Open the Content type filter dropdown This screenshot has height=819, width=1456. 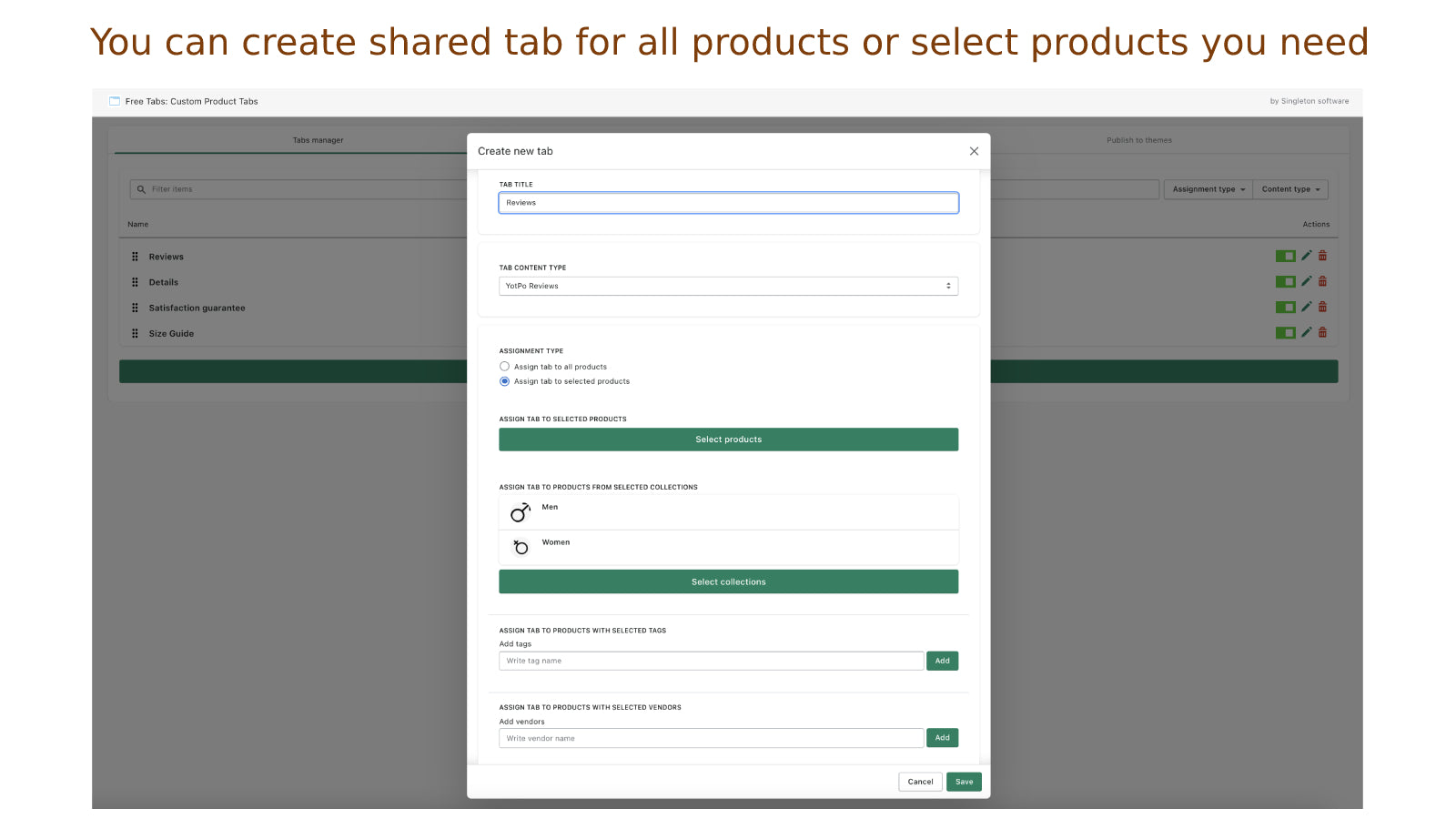(x=1290, y=188)
